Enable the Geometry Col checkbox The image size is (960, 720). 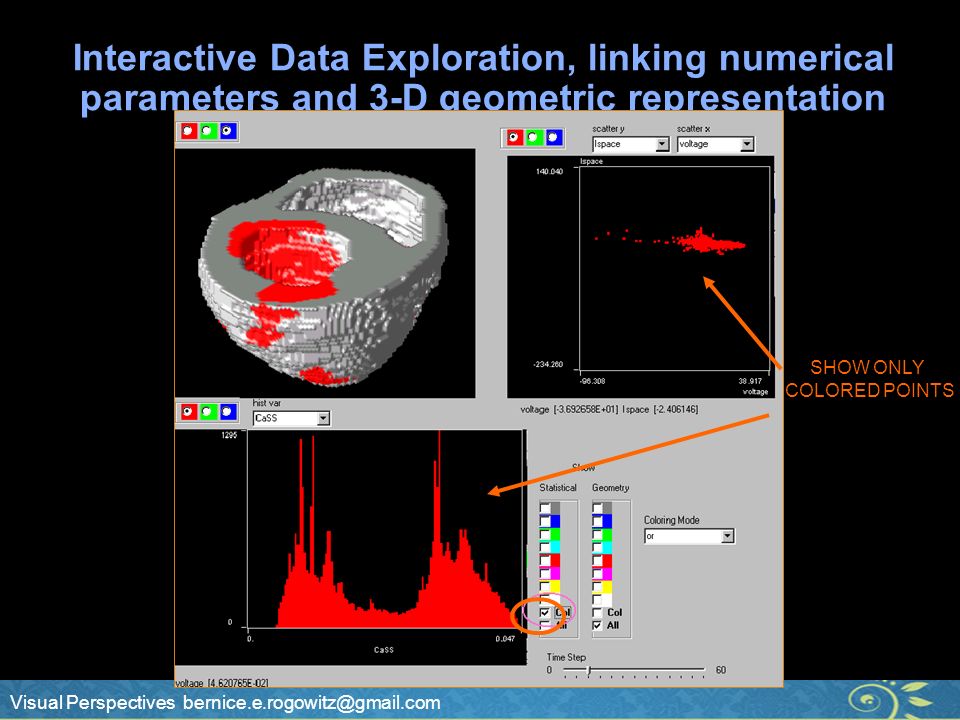pyautogui.click(x=598, y=613)
